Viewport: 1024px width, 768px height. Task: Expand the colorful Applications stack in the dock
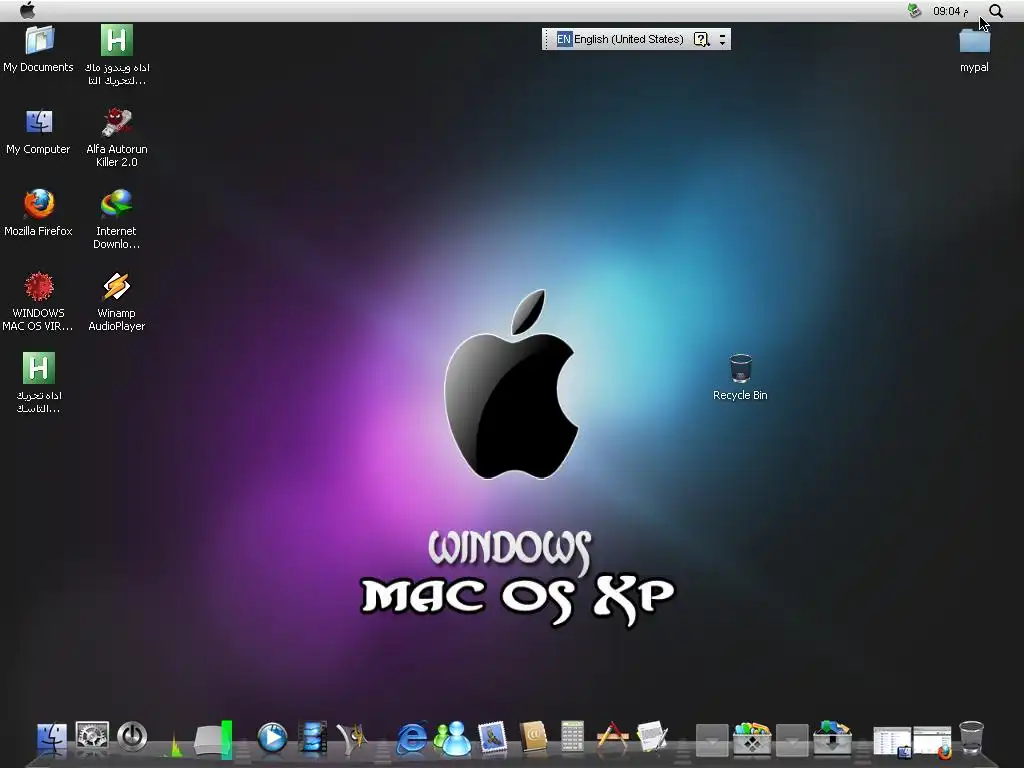(x=752, y=739)
